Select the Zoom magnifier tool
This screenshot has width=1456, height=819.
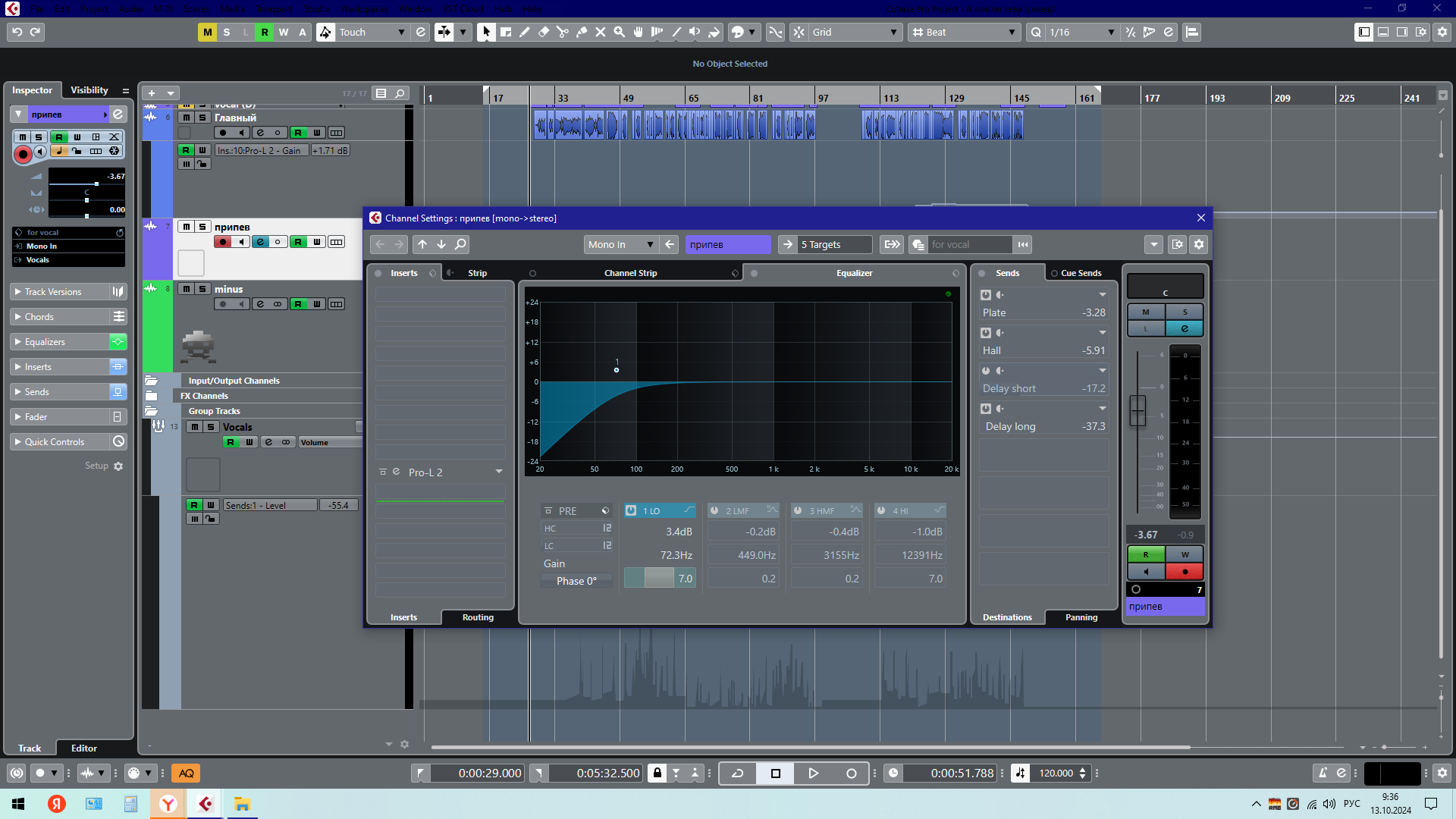[619, 32]
